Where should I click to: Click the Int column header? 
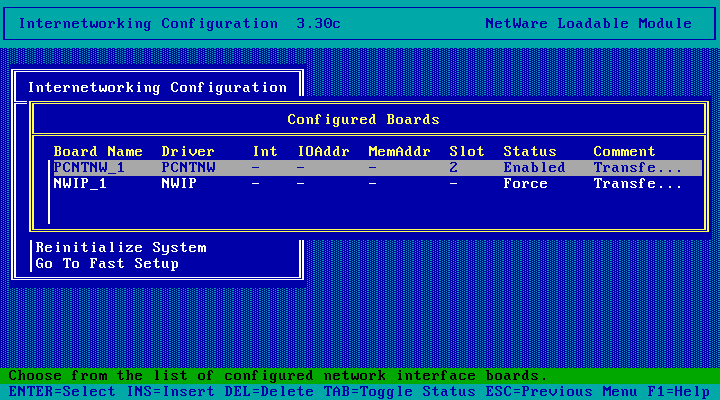(x=265, y=152)
